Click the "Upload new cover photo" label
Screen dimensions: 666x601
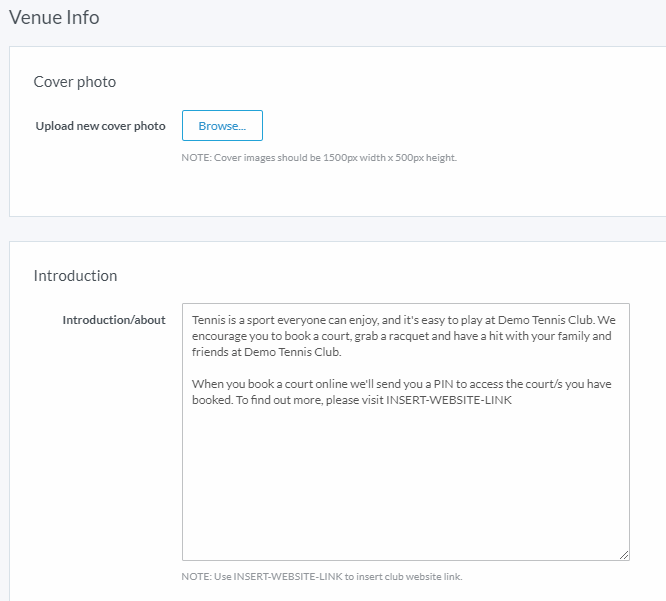100,126
